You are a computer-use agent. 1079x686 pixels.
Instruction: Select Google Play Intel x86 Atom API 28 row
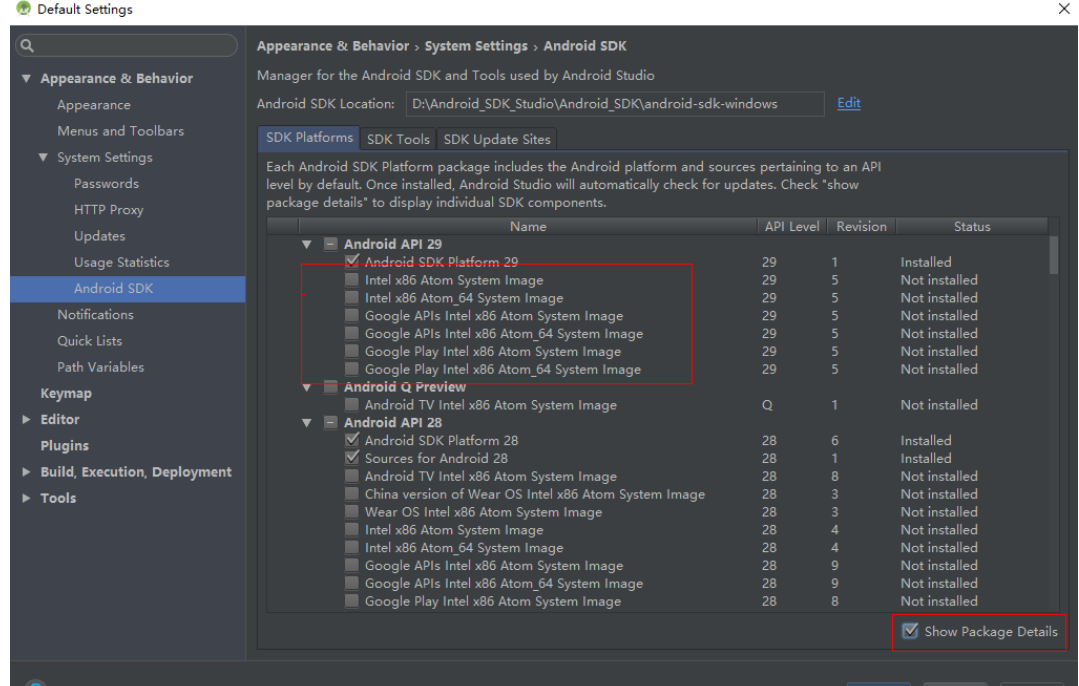pos(493,601)
